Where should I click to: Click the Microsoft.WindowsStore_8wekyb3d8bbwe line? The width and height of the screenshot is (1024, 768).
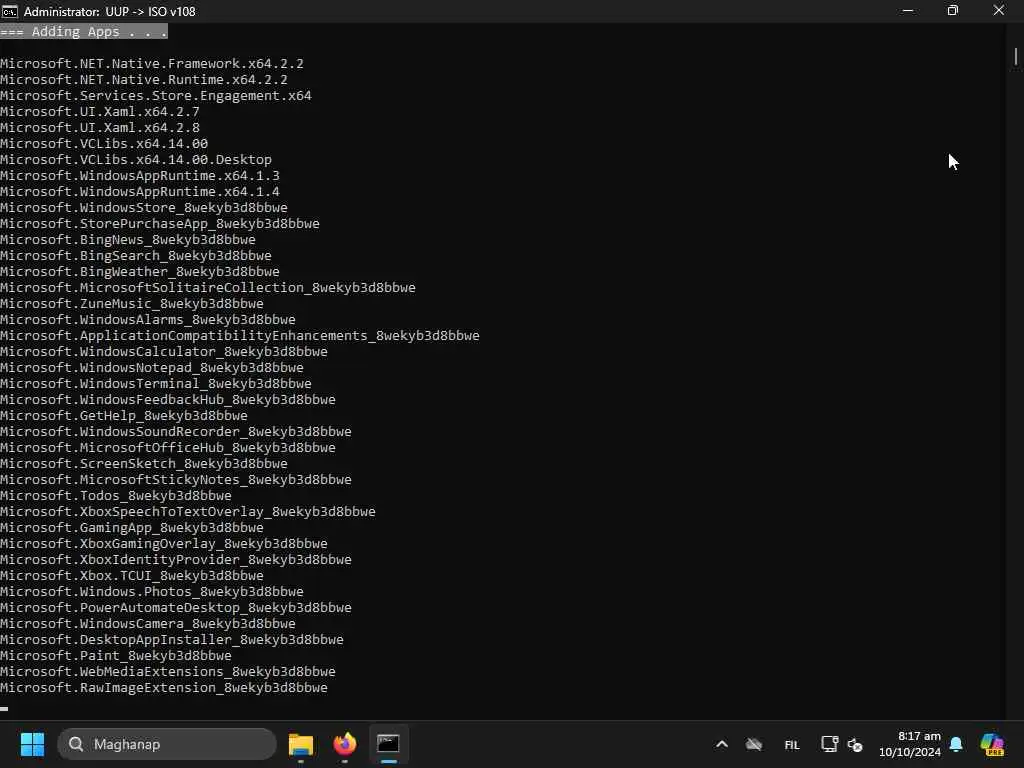tap(144, 207)
